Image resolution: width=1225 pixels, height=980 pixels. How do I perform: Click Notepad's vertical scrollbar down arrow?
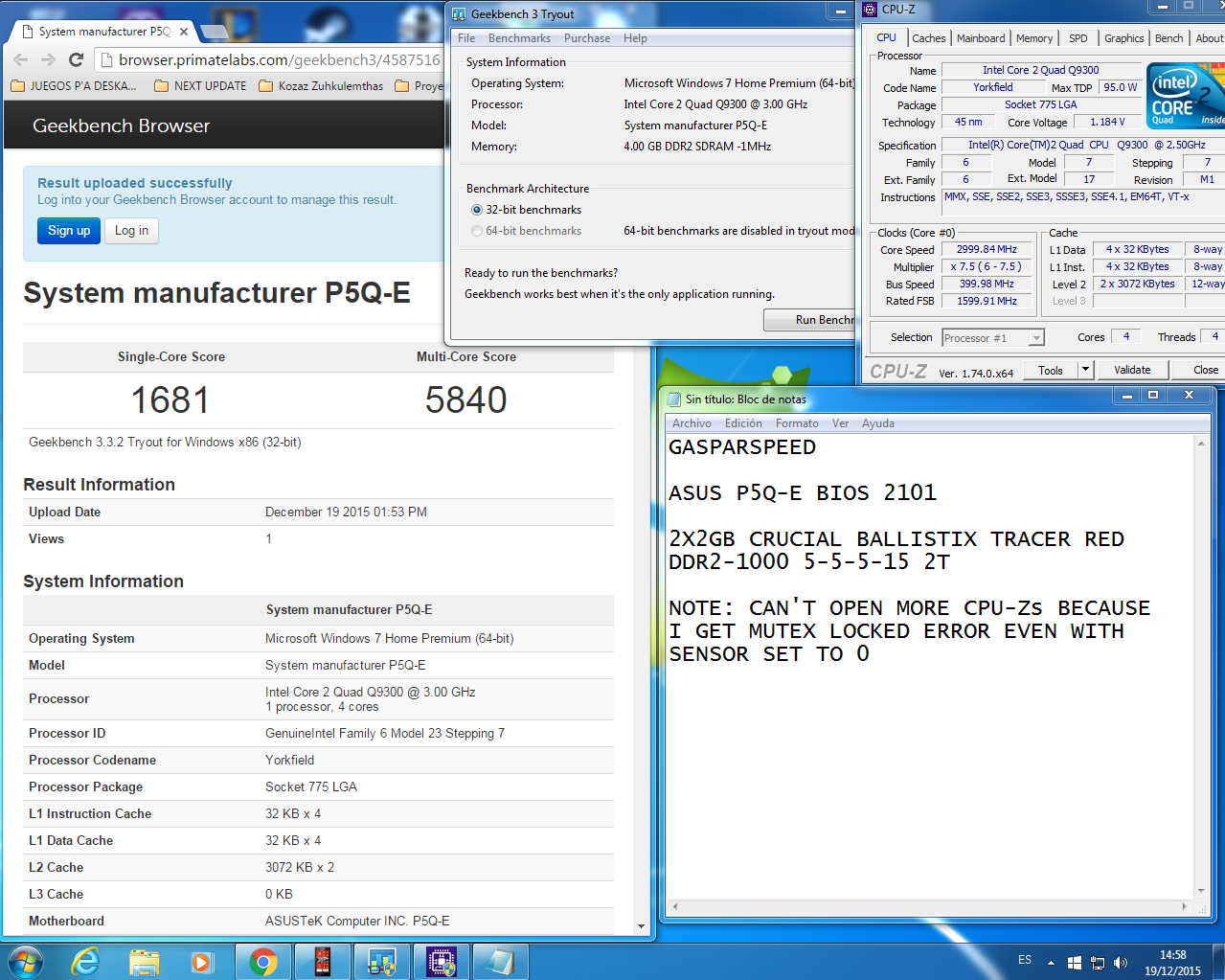(x=1200, y=890)
